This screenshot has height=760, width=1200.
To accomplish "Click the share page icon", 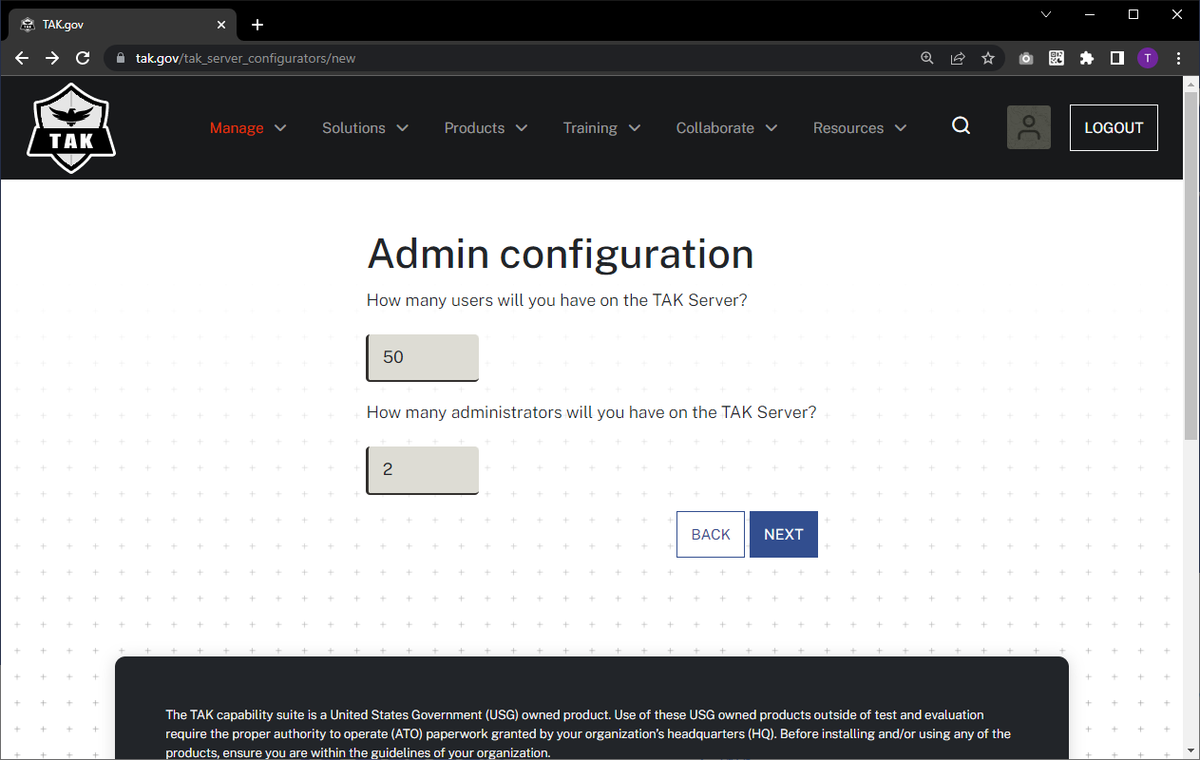I will click(x=957, y=58).
